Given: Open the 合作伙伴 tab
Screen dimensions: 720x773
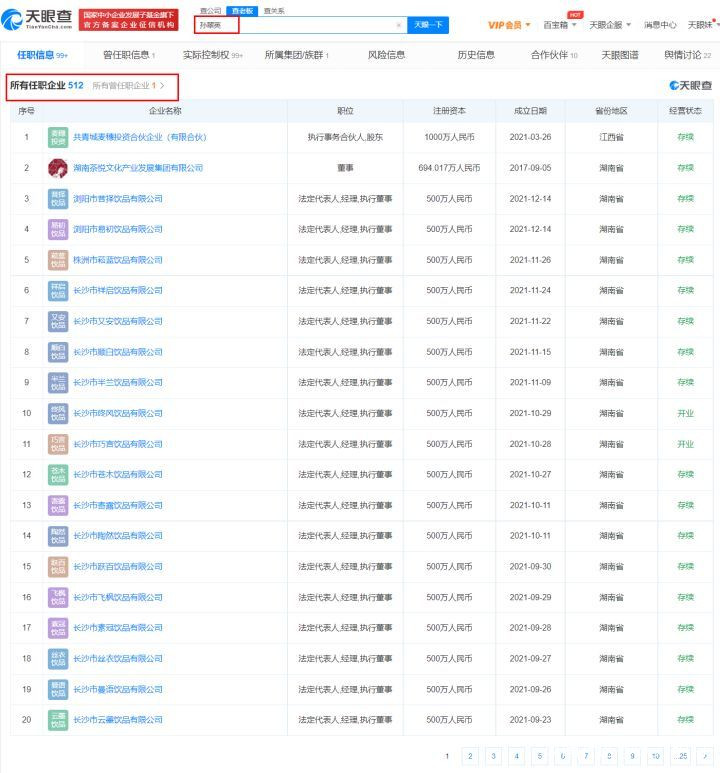Looking at the screenshot, I should click(x=554, y=55).
